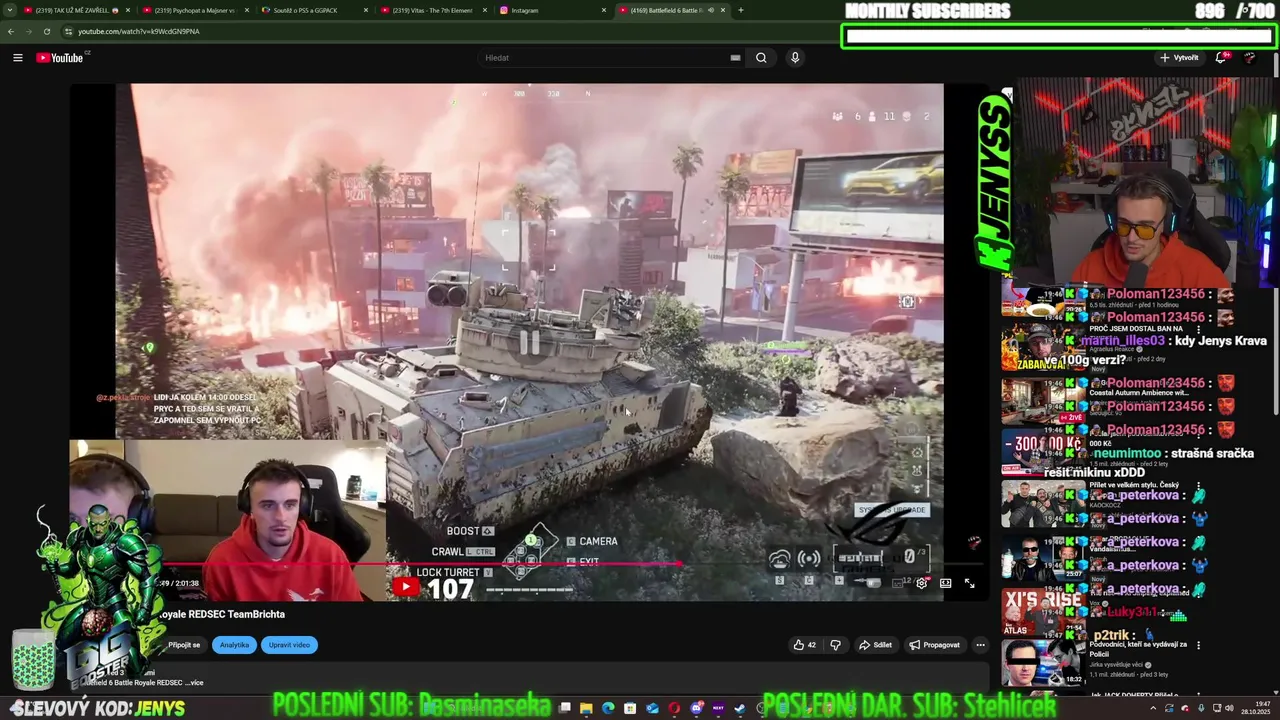Switch to the Instagram browser tab
Screen dimensions: 1280x720
(x=552, y=10)
